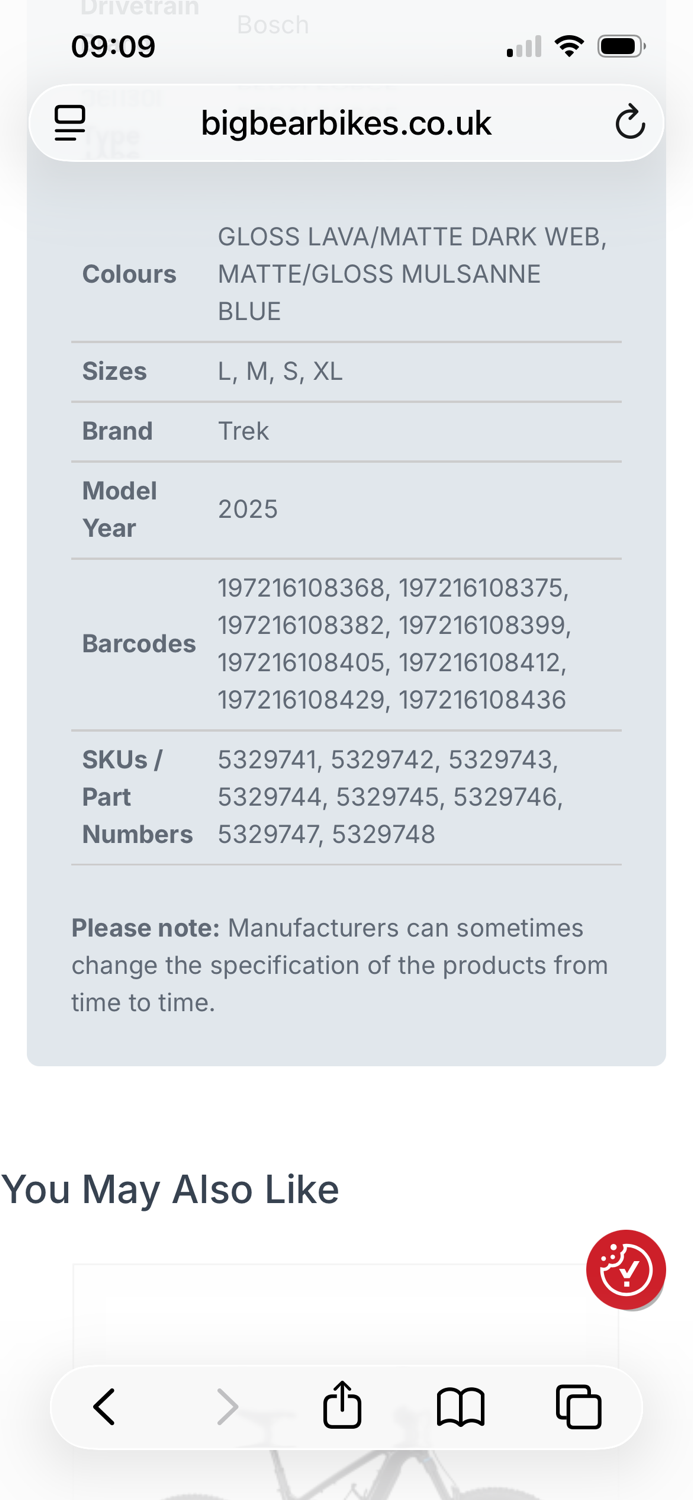Tap the Sizes row L, M, S, XL
Screen dimensions: 693x1500
pos(346,371)
